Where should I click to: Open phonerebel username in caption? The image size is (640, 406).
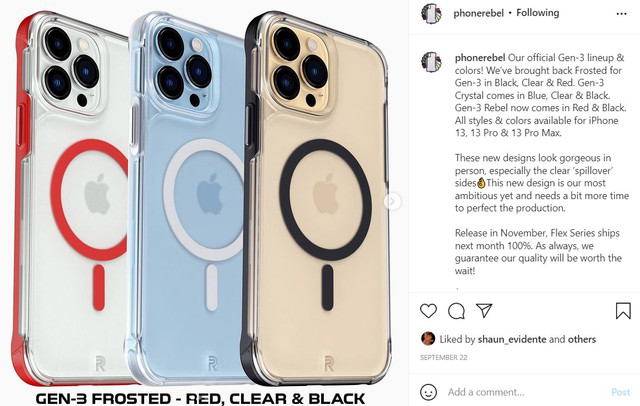480,58
